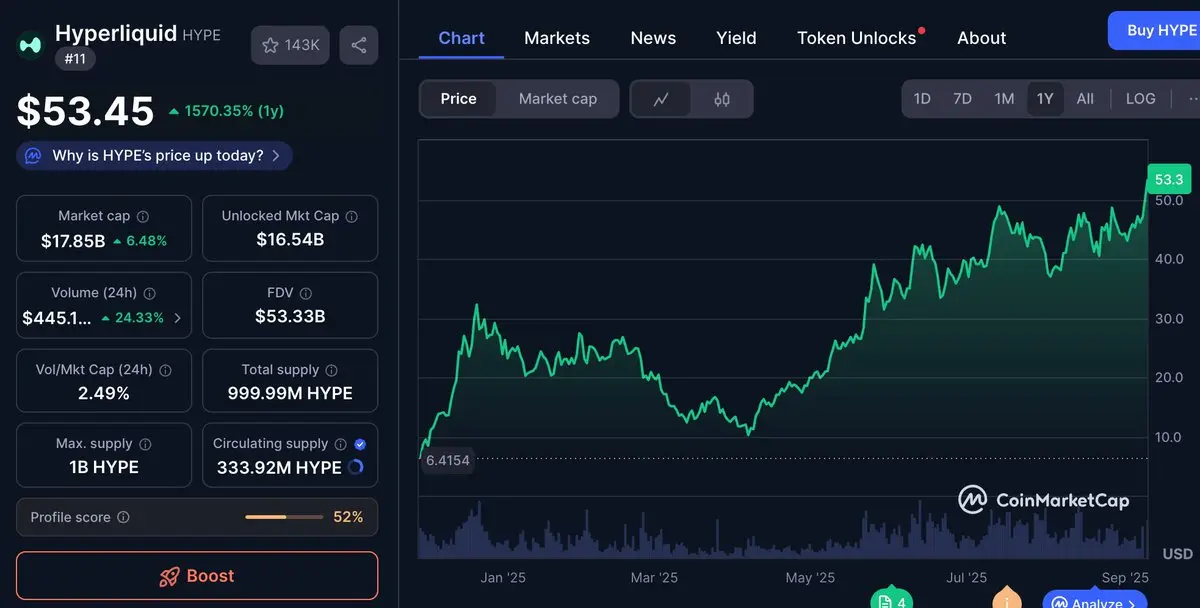Viewport: 1200px width, 608px height.
Task: Select 1D time range
Action: [x=922, y=99]
